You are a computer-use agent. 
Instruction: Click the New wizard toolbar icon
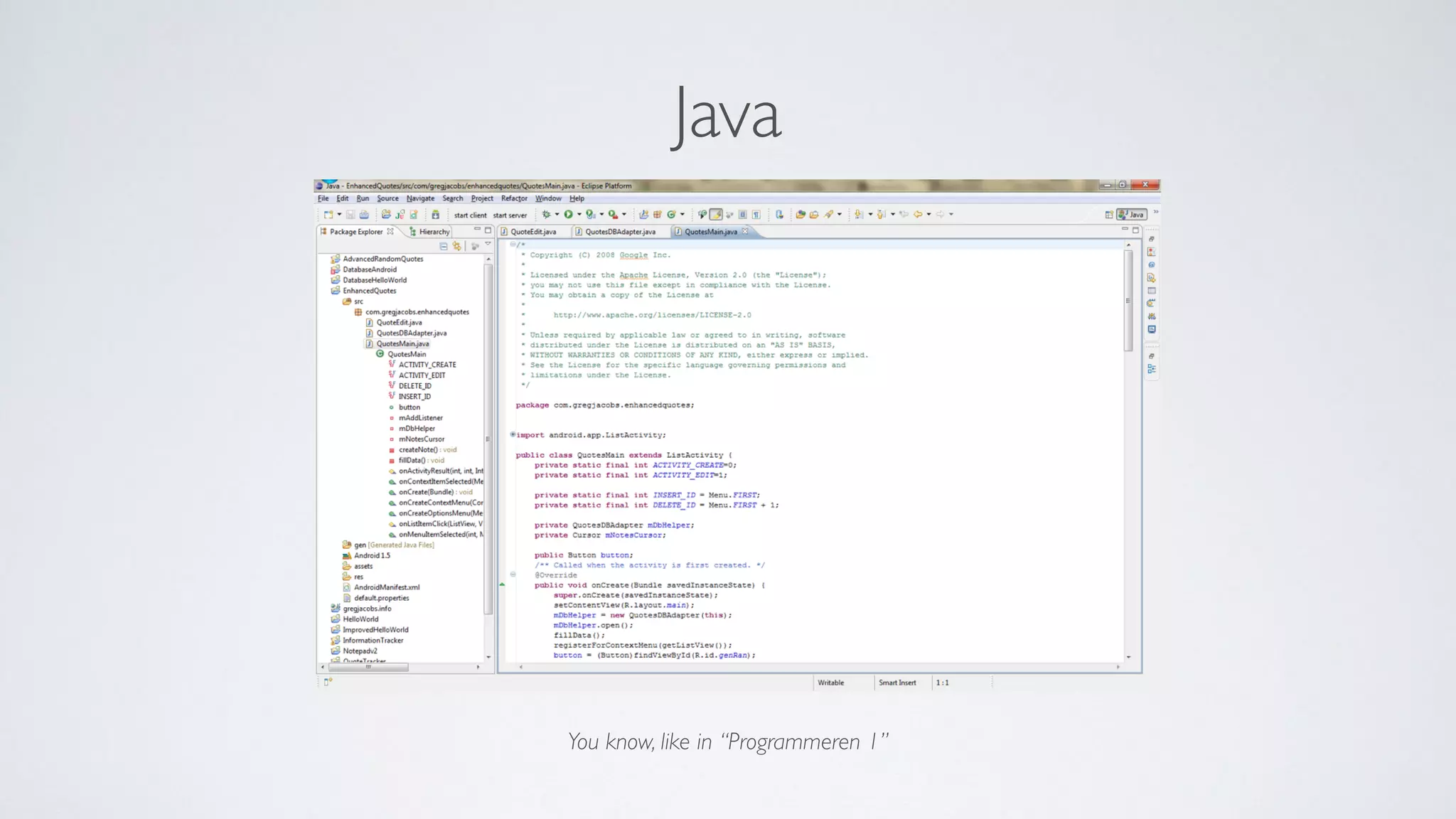point(328,215)
